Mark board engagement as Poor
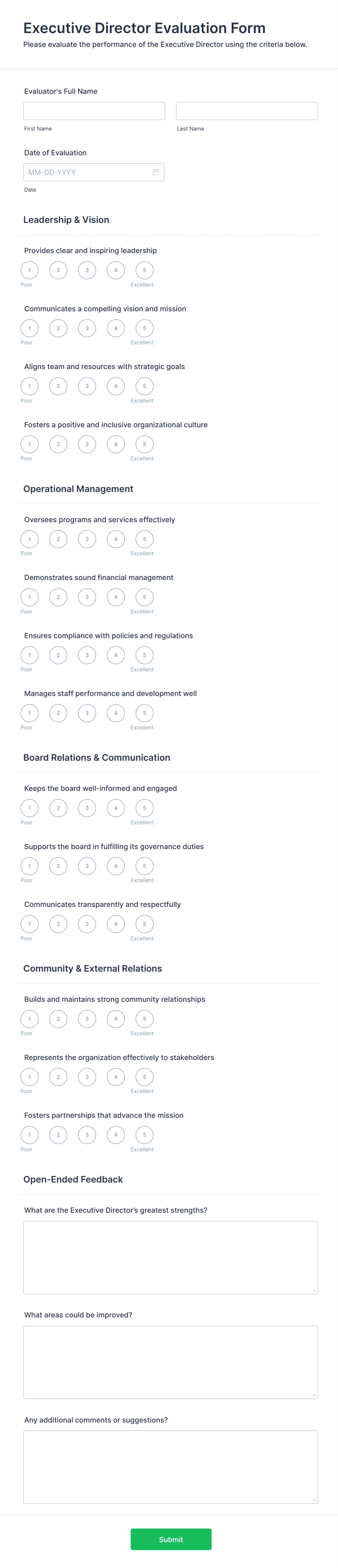 pyautogui.click(x=29, y=808)
